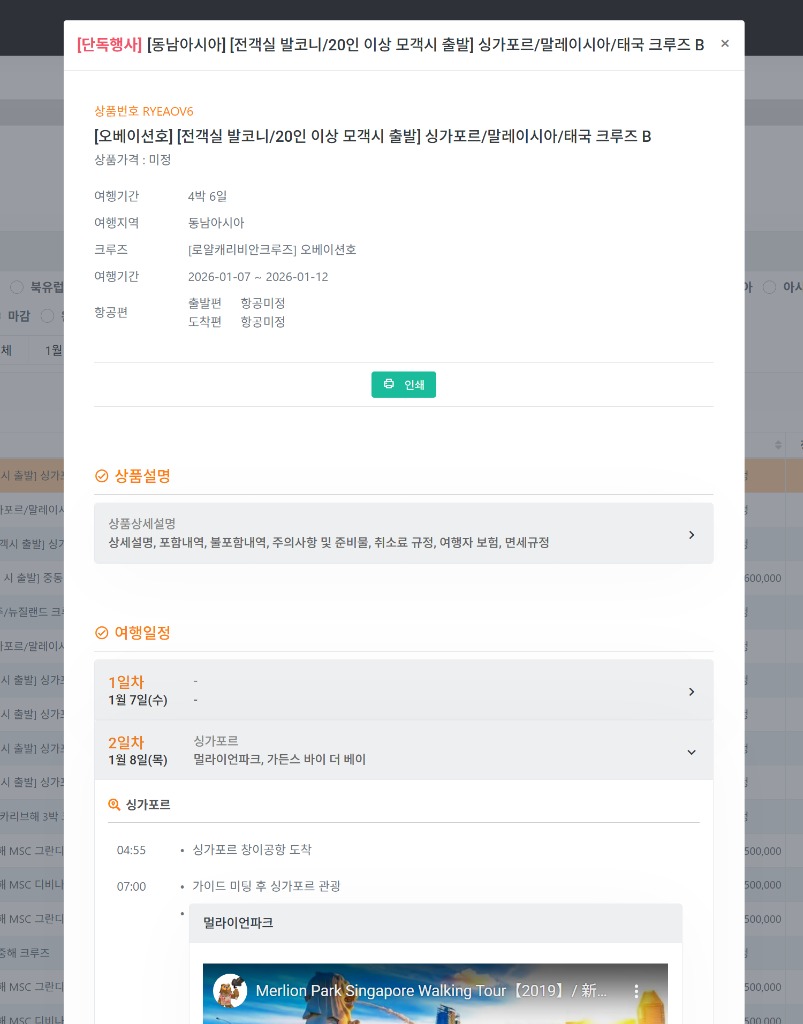Close the cruise product detail popup
Screen dimensions: 803x1024
(725, 43)
